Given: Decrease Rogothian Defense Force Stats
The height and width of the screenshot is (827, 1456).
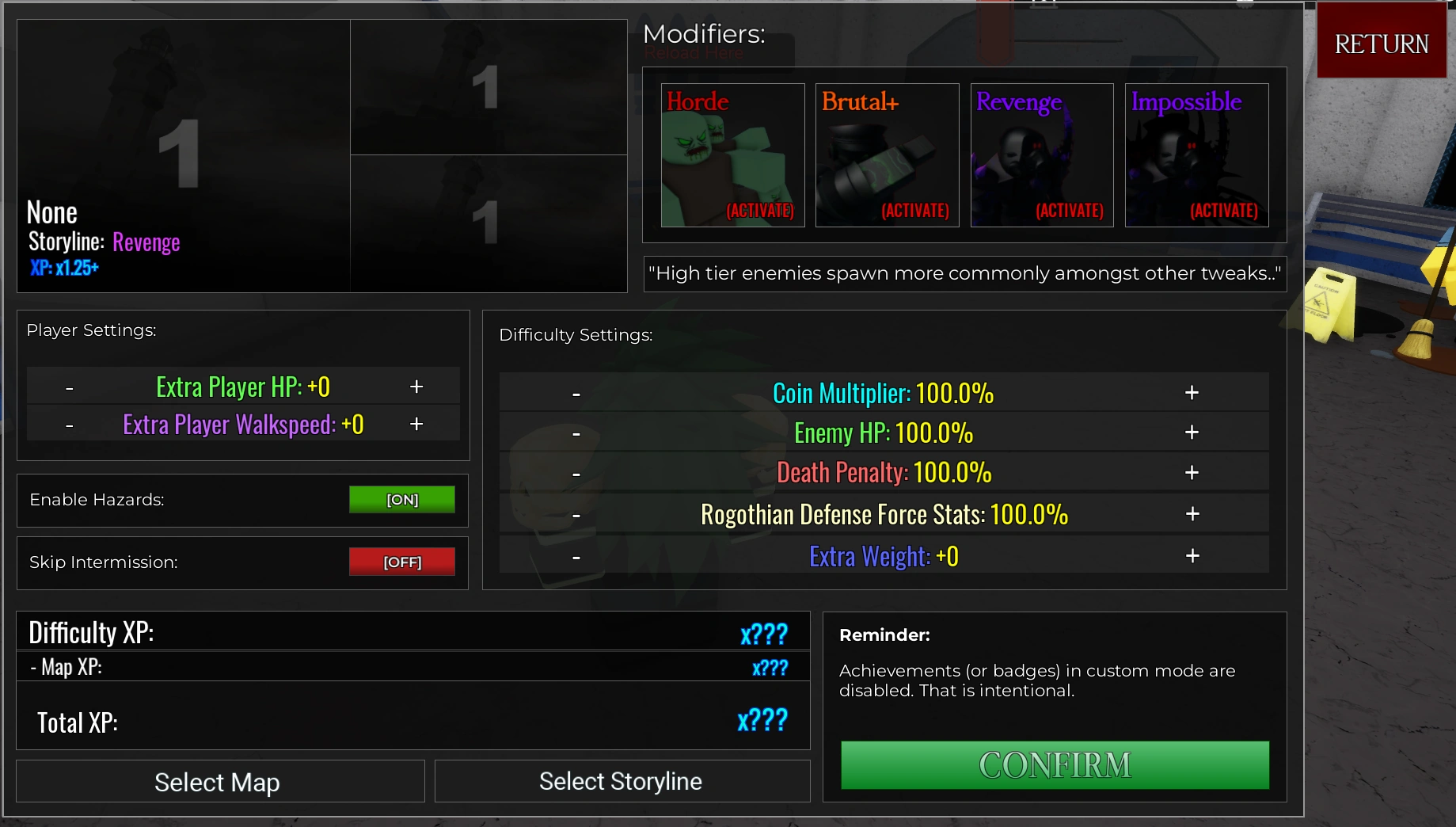Looking at the screenshot, I should [x=576, y=515].
